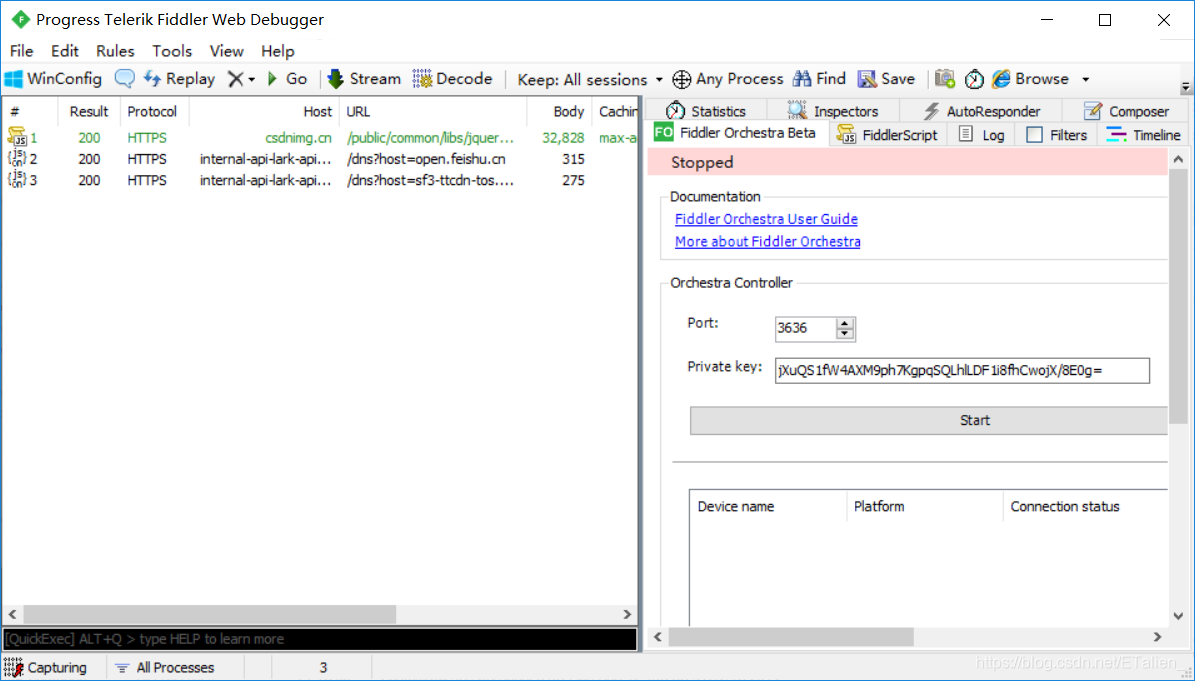Sort sessions by Protocol column
This screenshot has width=1195, height=681.
point(154,111)
